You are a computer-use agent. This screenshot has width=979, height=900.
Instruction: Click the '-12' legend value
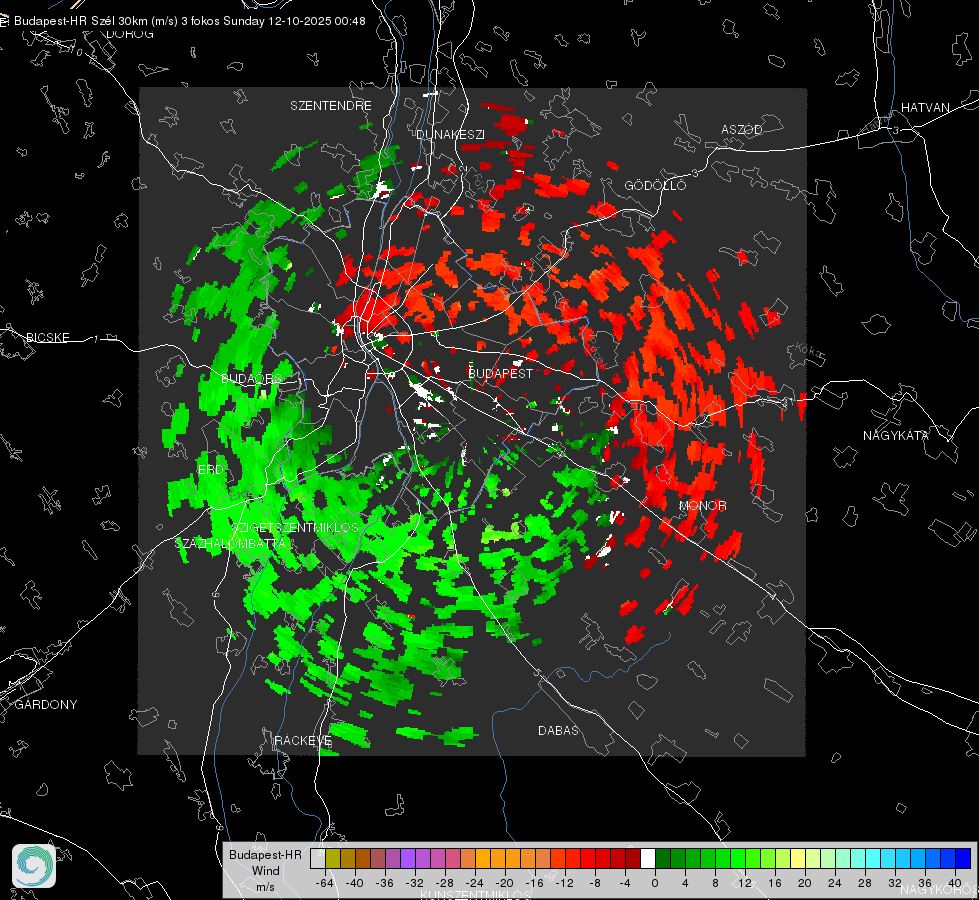564,883
